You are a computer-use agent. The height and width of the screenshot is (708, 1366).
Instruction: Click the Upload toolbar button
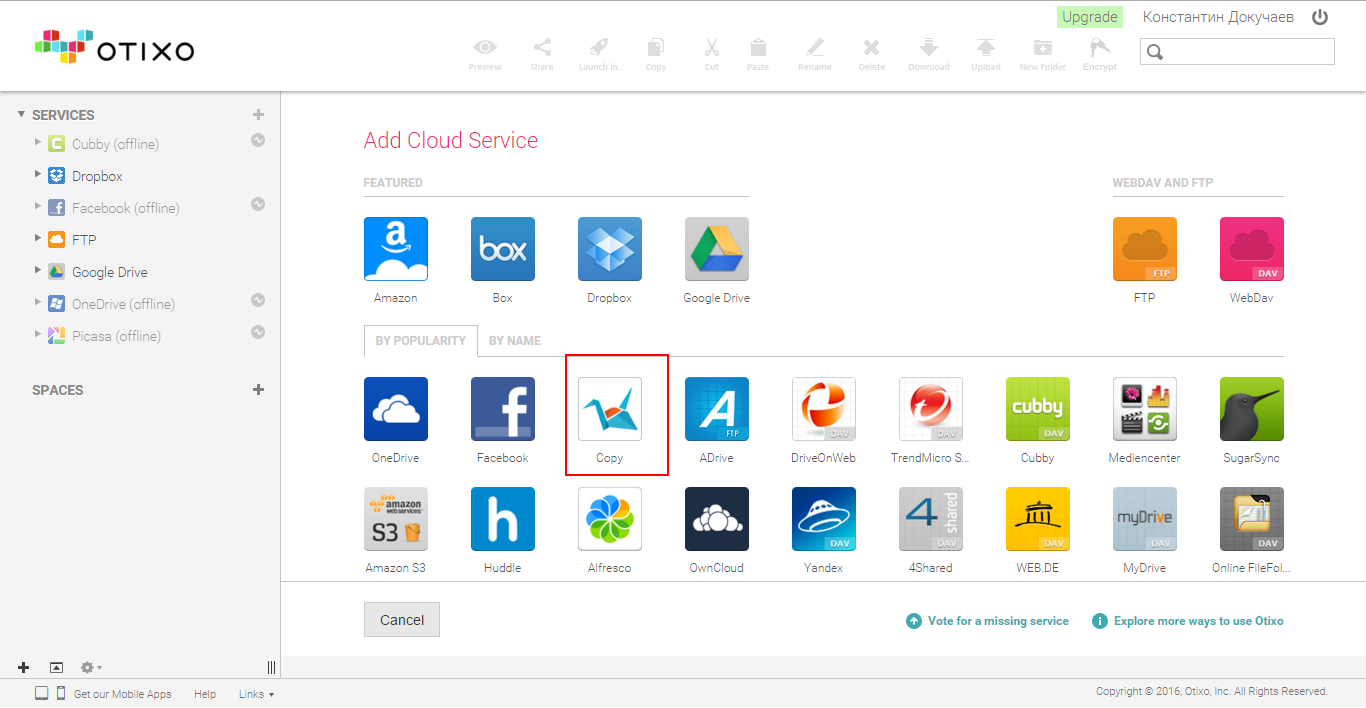[986, 54]
